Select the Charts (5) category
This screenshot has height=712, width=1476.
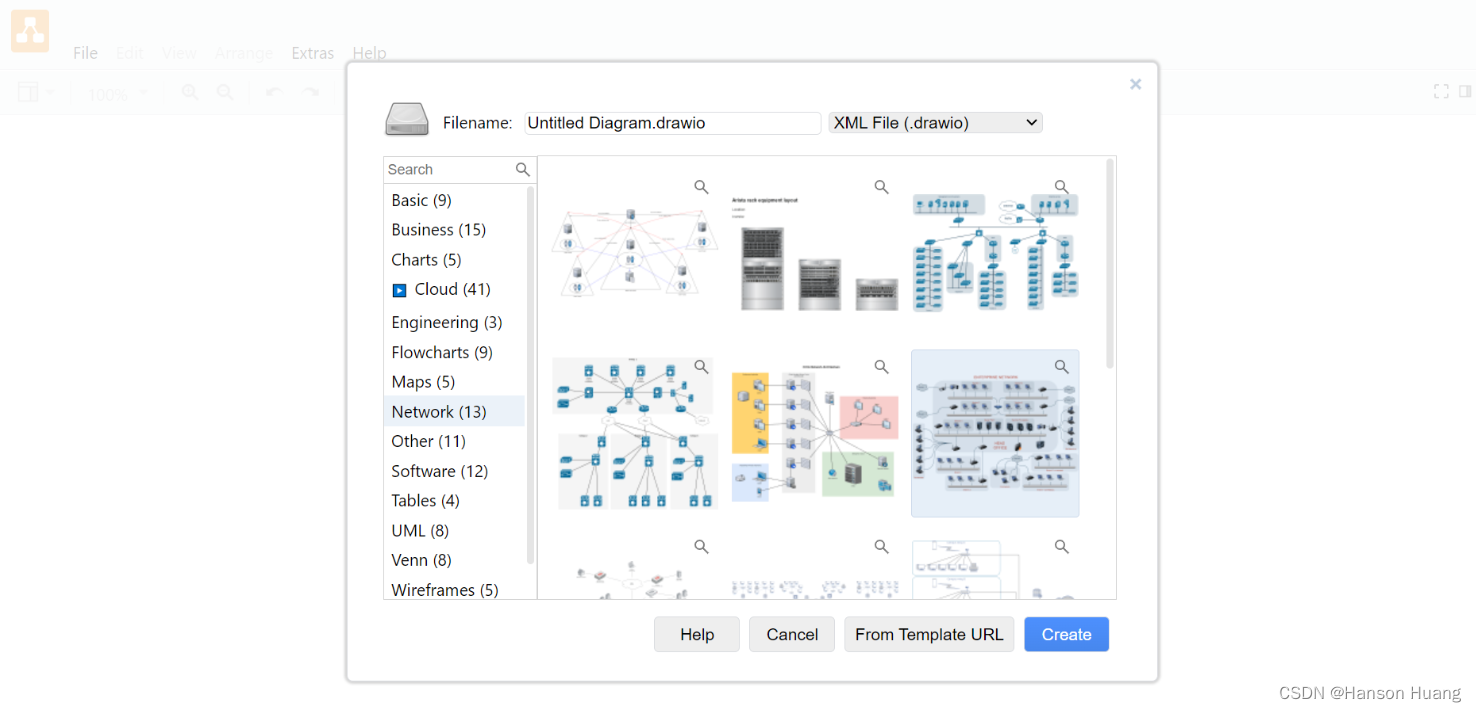454,260
